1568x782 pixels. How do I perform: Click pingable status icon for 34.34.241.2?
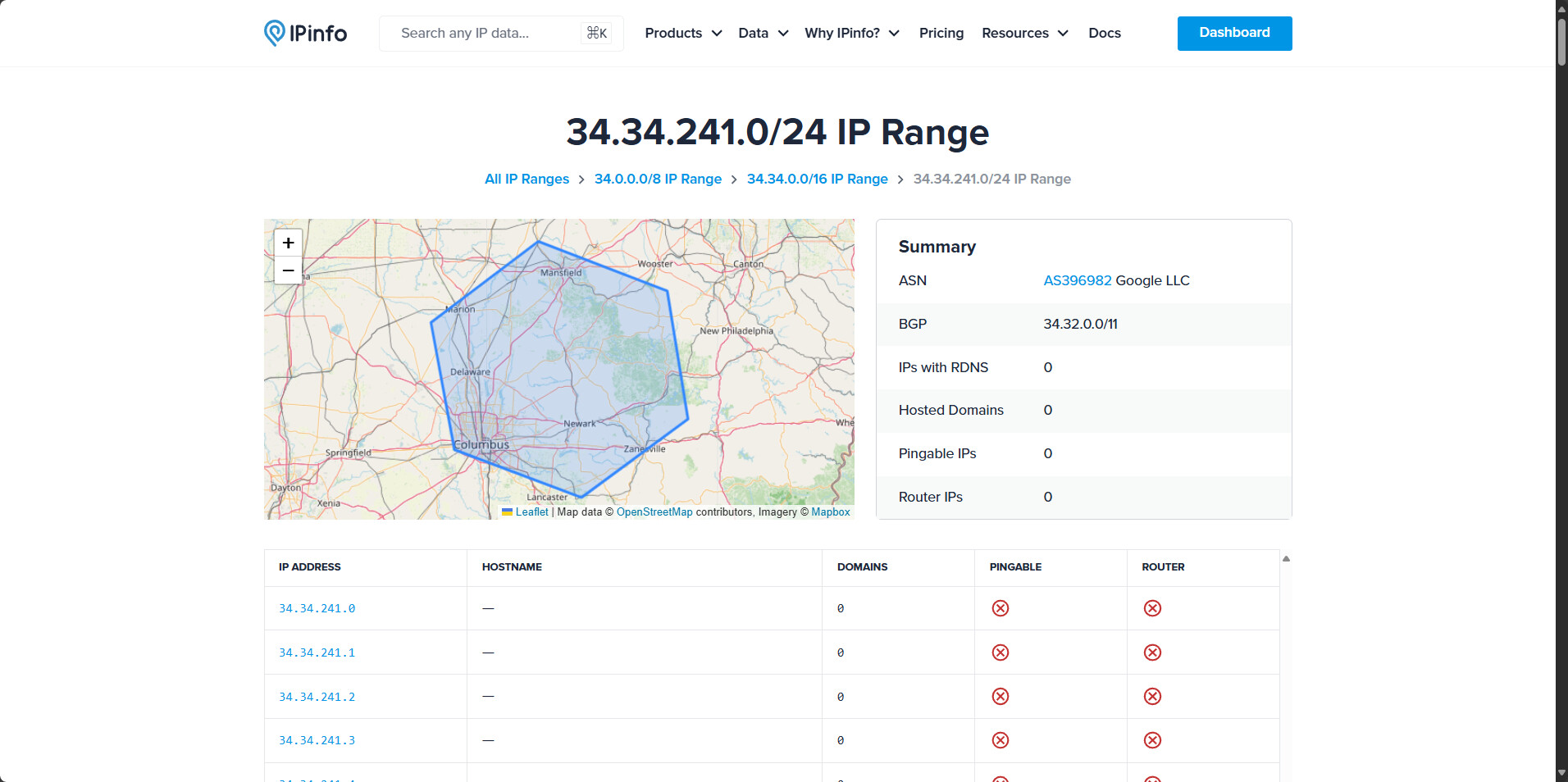pos(1000,696)
